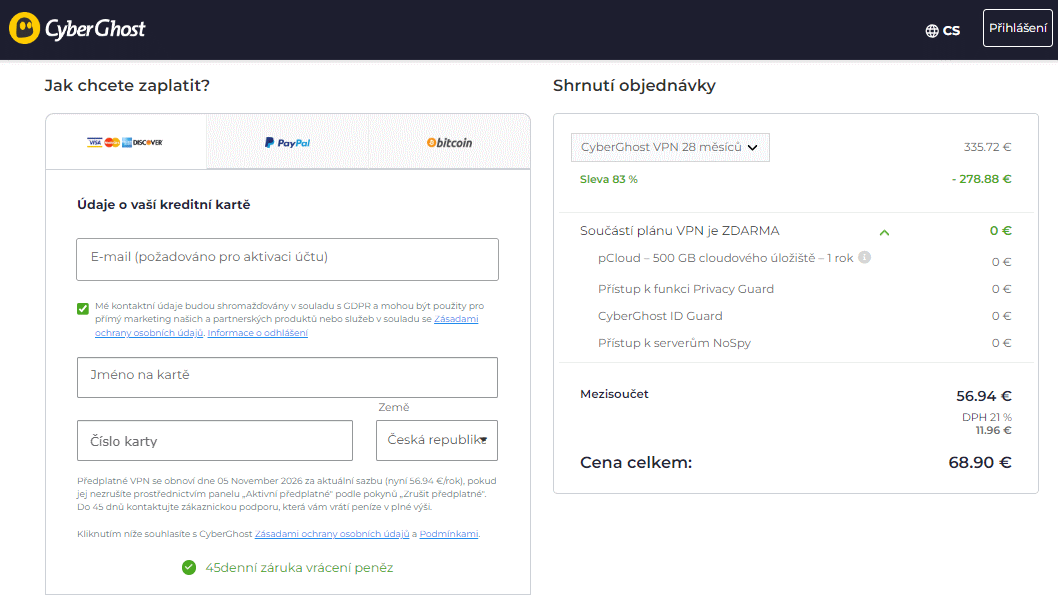The image size is (1058, 600).
Task: Click the CyberGhost logo in the header
Action: (x=77, y=27)
